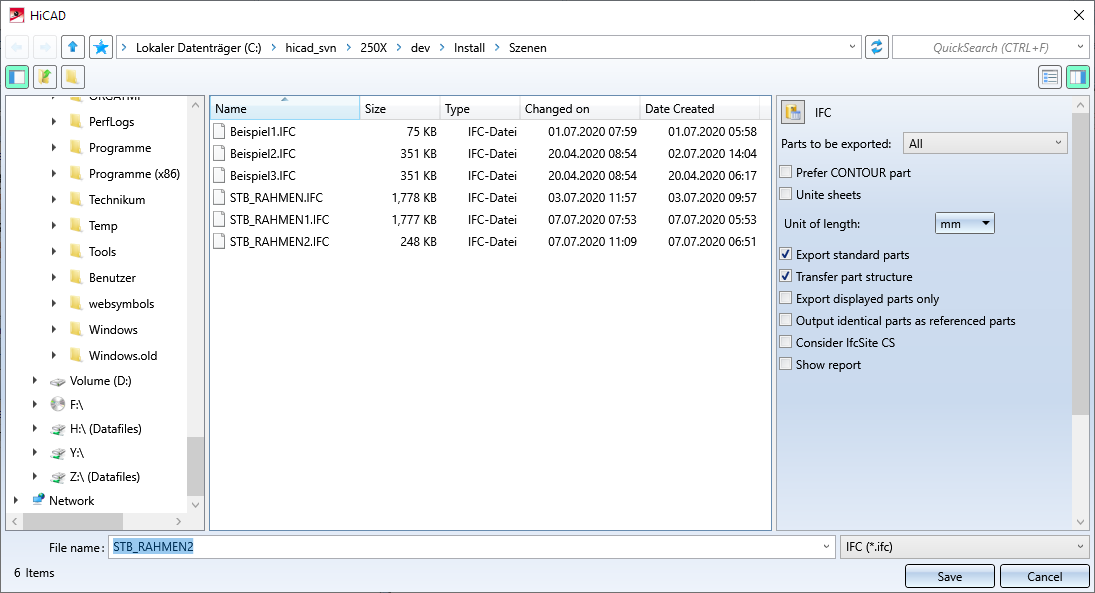Open the Parts to be exported dropdown
Viewport: 1095px width, 593px height.
point(985,144)
